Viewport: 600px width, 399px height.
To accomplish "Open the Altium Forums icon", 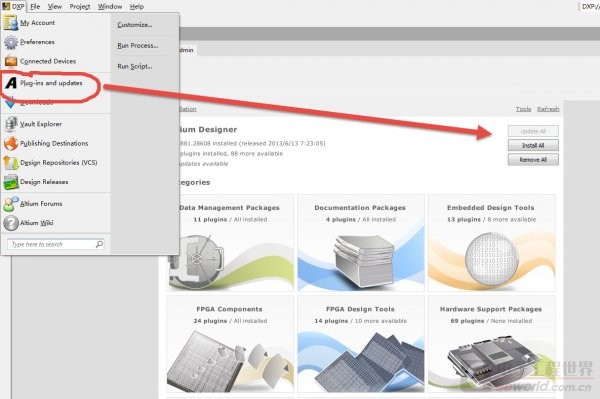I will (x=11, y=204).
